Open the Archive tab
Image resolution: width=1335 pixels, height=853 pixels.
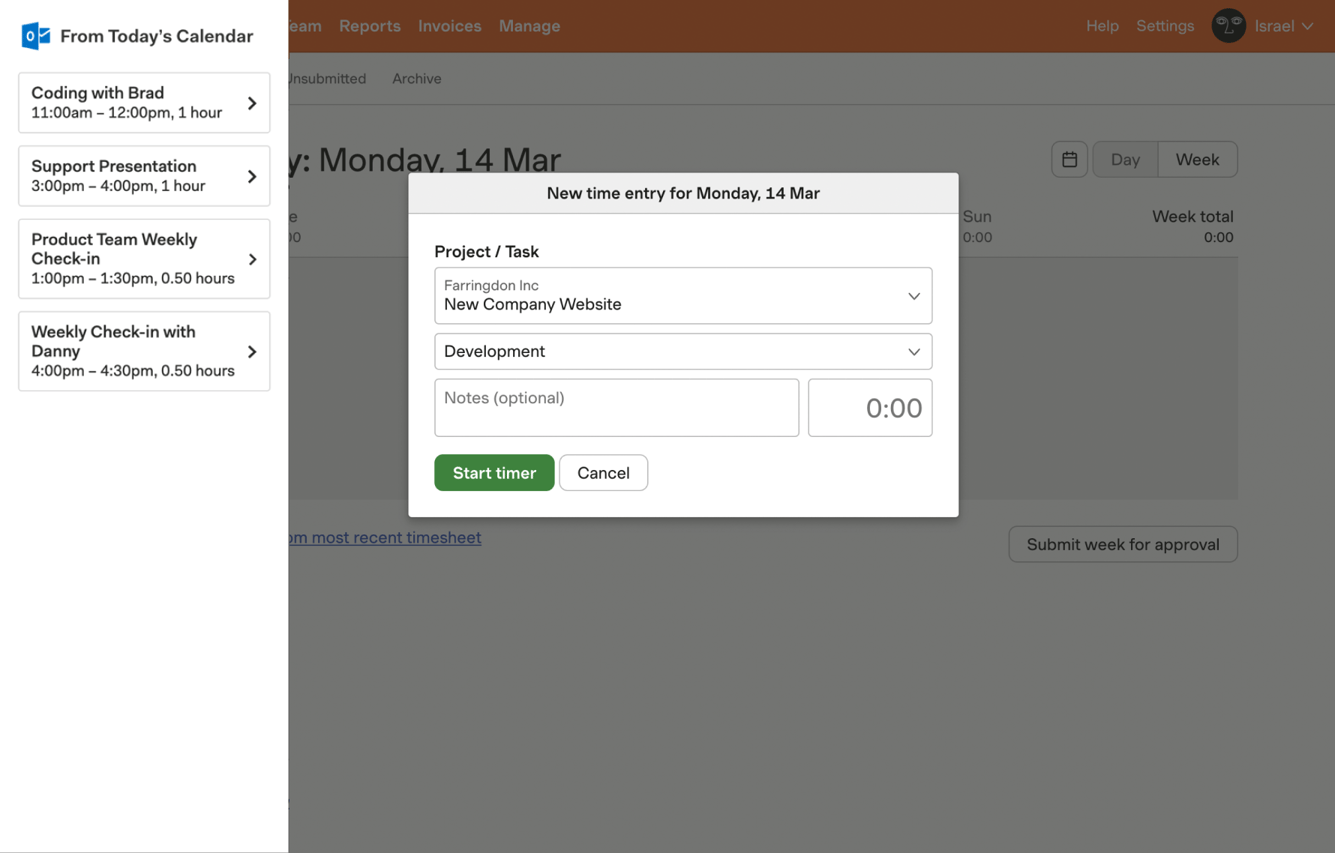coord(416,78)
